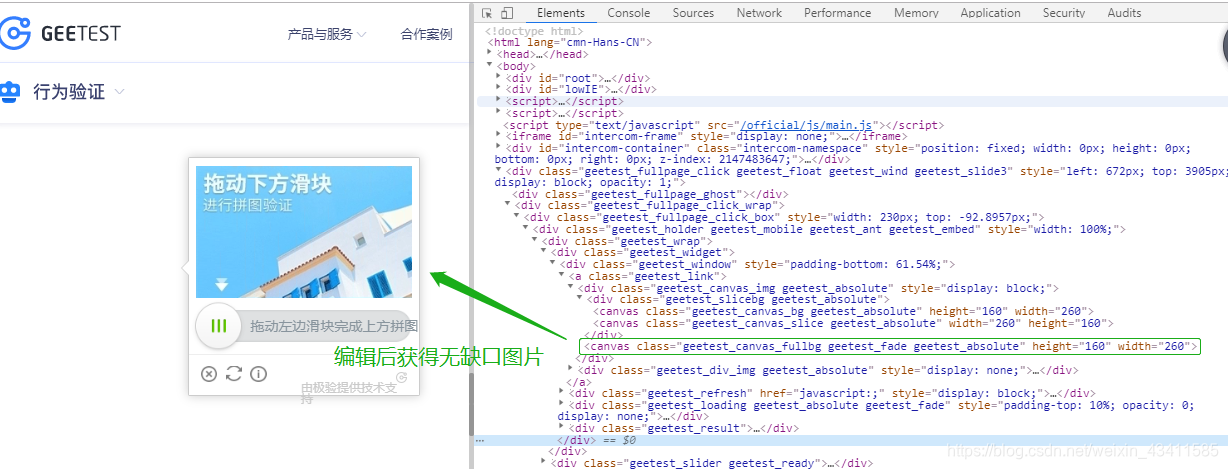Image resolution: width=1228 pixels, height=469 pixels.
Task: Click the three-dots beside the selected DevTools row
Action: pos(480,440)
